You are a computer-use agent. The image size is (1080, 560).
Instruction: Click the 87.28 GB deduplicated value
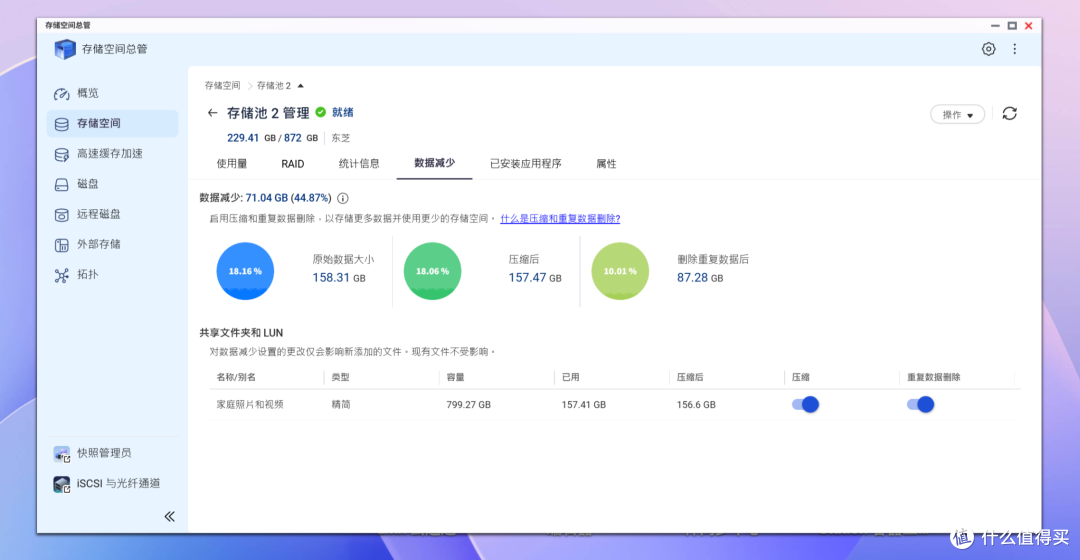(700, 278)
